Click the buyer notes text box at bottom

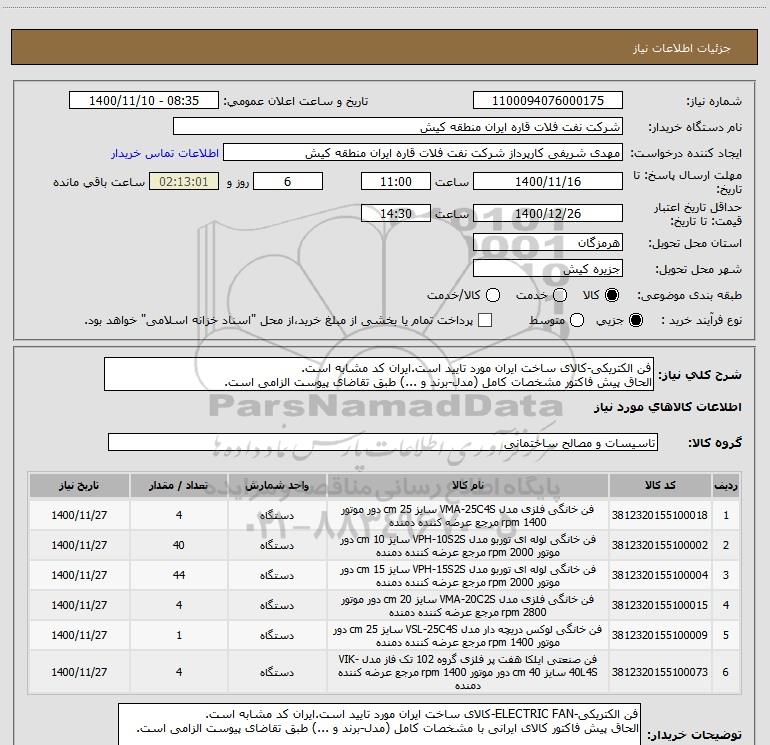coord(379,724)
